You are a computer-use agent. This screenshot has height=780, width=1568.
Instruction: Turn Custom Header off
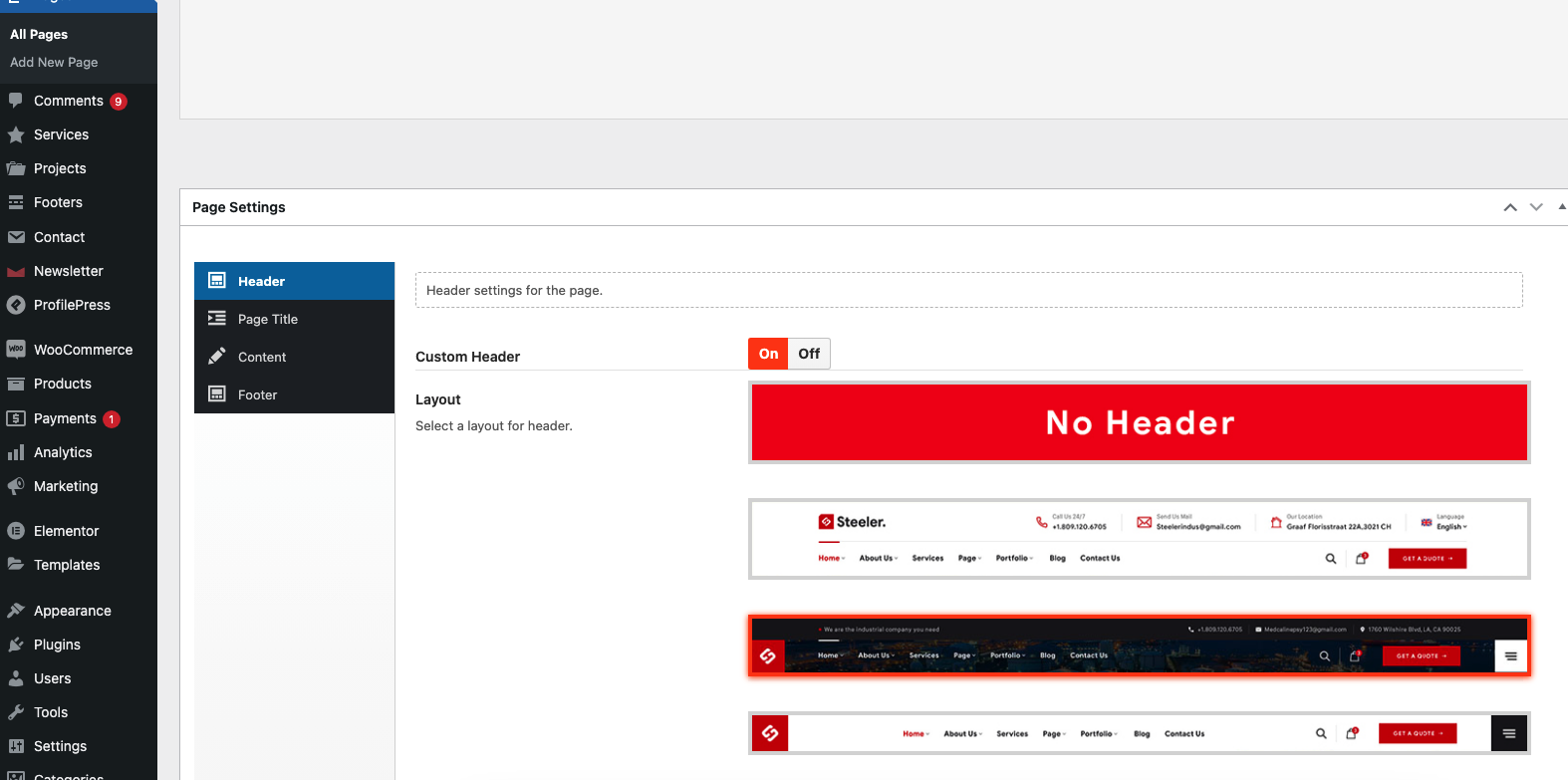pyautogui.click(x=809, y=354)
